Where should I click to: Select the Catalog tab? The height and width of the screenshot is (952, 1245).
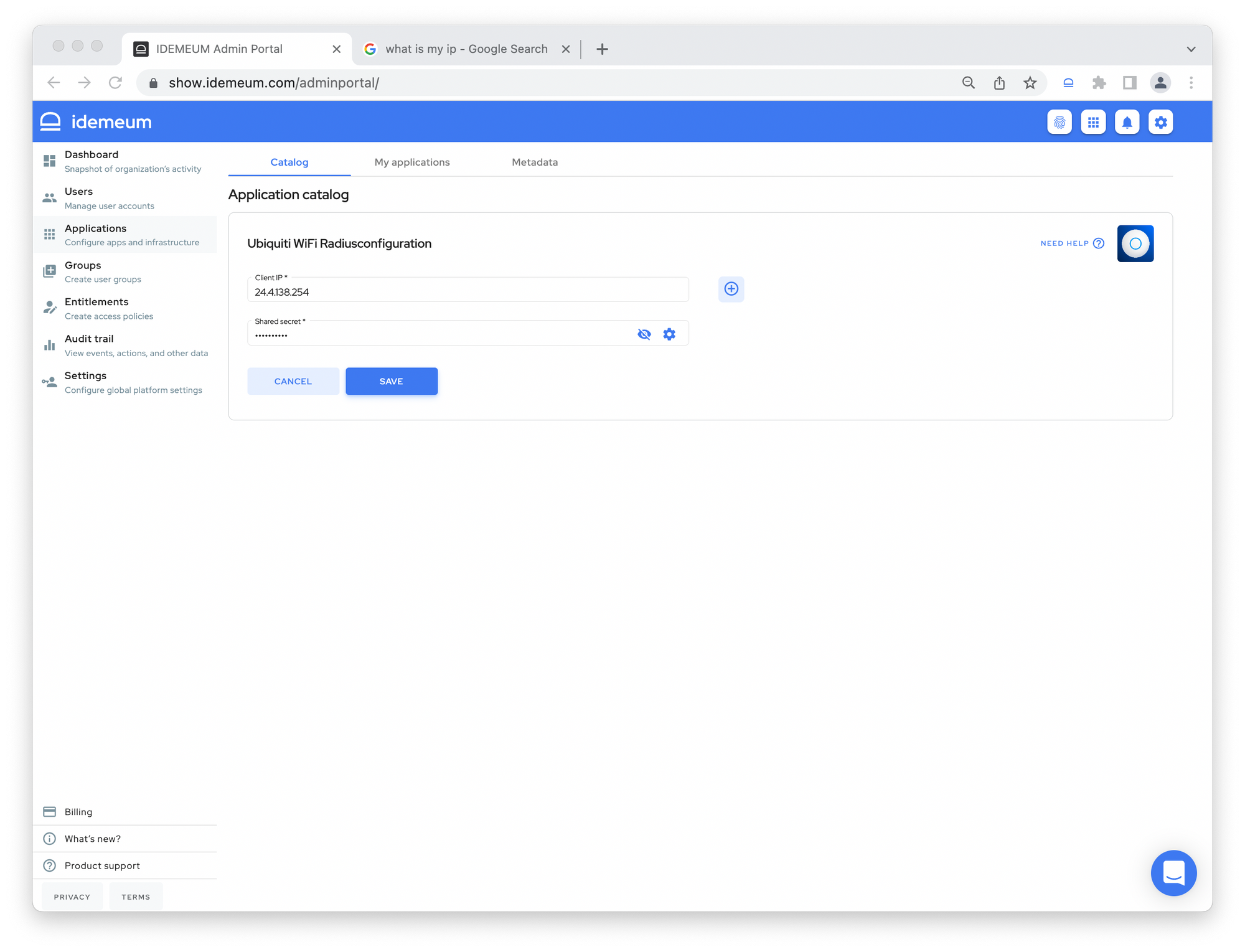tap(289, 162)
